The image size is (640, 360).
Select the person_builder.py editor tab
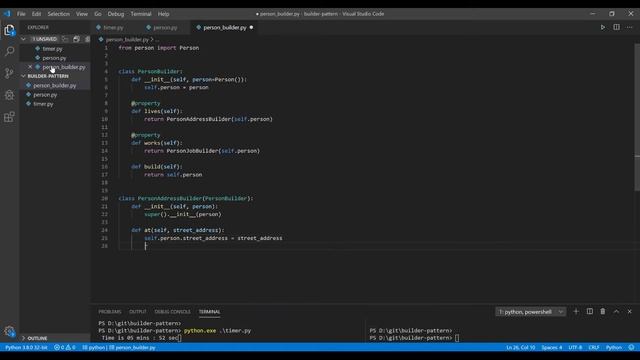point(224,27)
